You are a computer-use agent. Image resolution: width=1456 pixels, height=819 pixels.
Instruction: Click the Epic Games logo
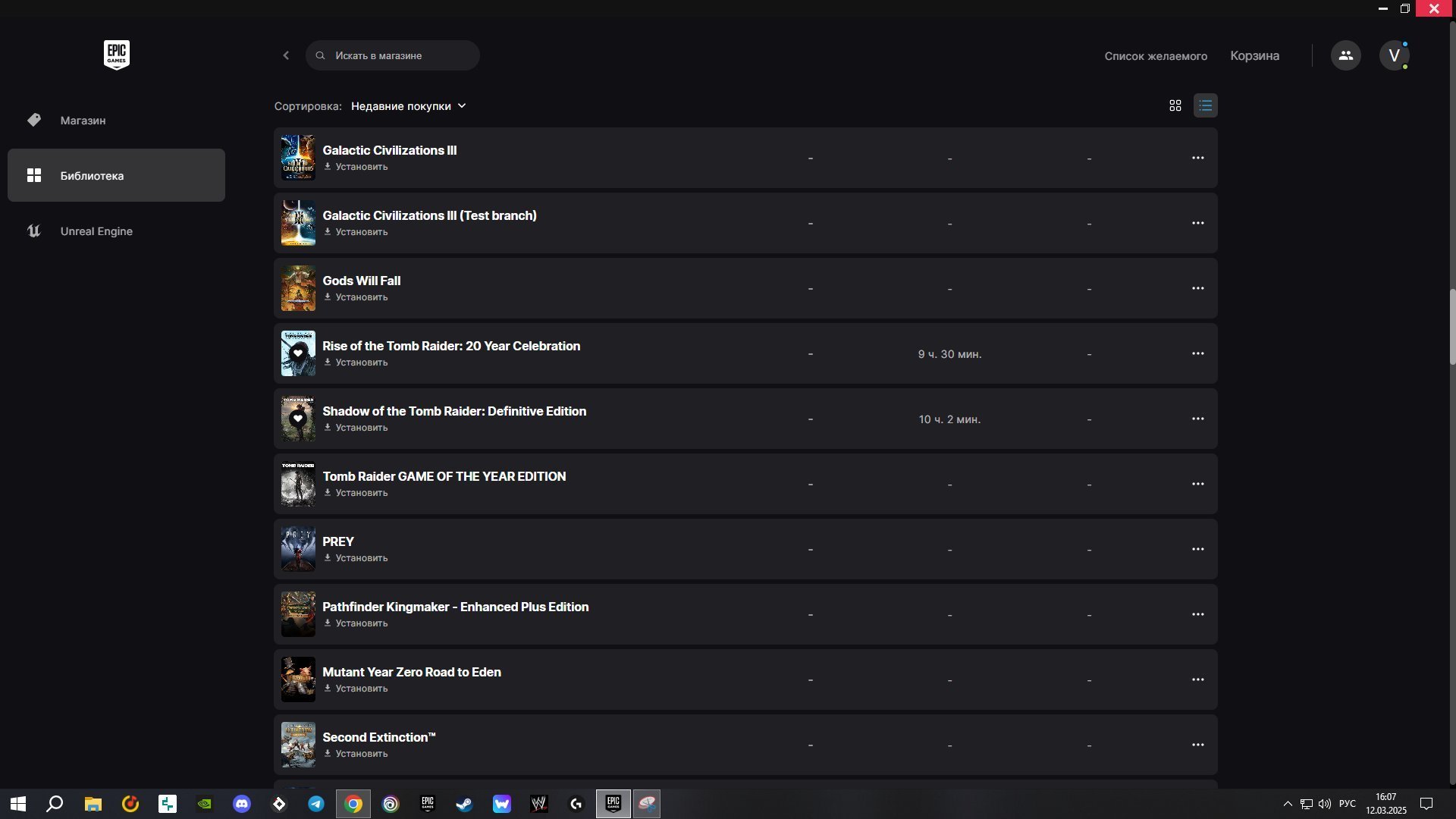point(117,55)
